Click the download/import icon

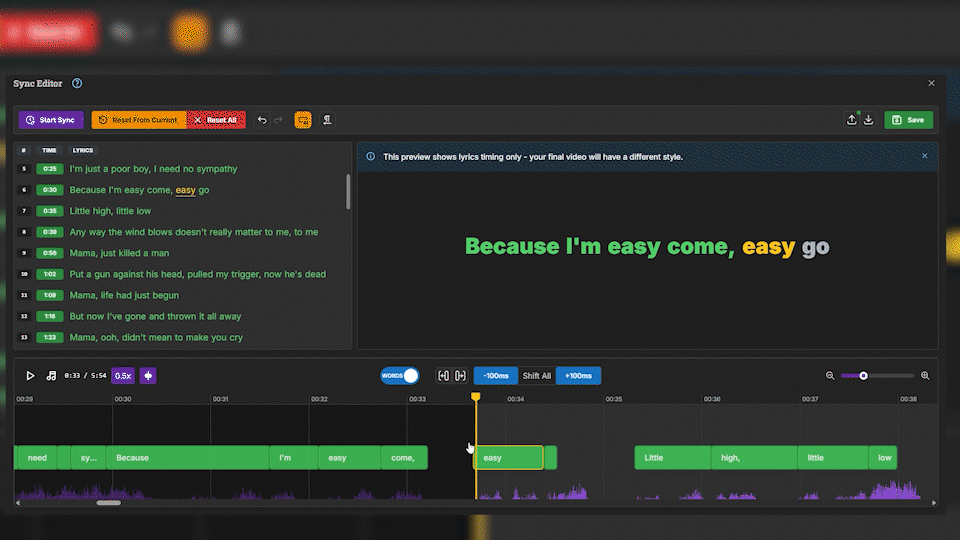(x=868, y=120)
